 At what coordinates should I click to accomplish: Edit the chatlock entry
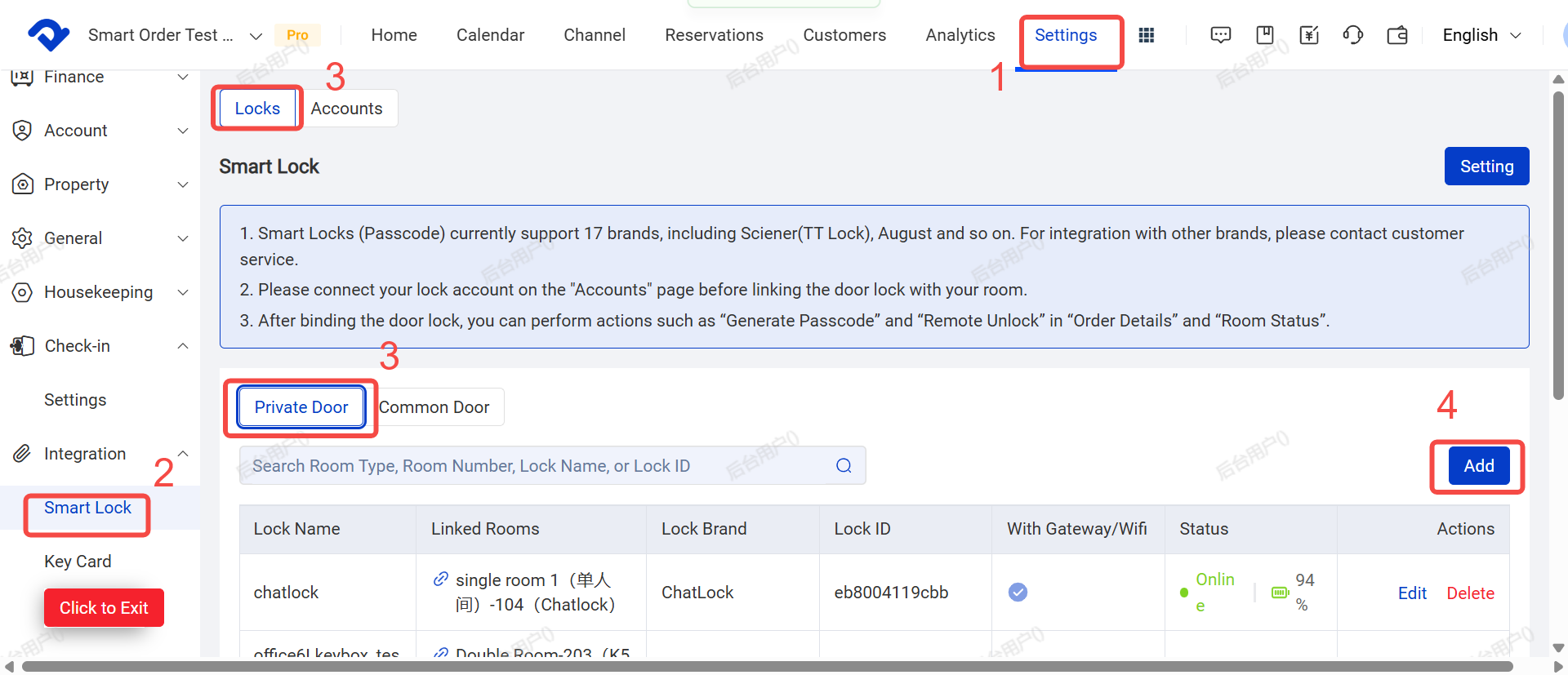click(1412, 593)
